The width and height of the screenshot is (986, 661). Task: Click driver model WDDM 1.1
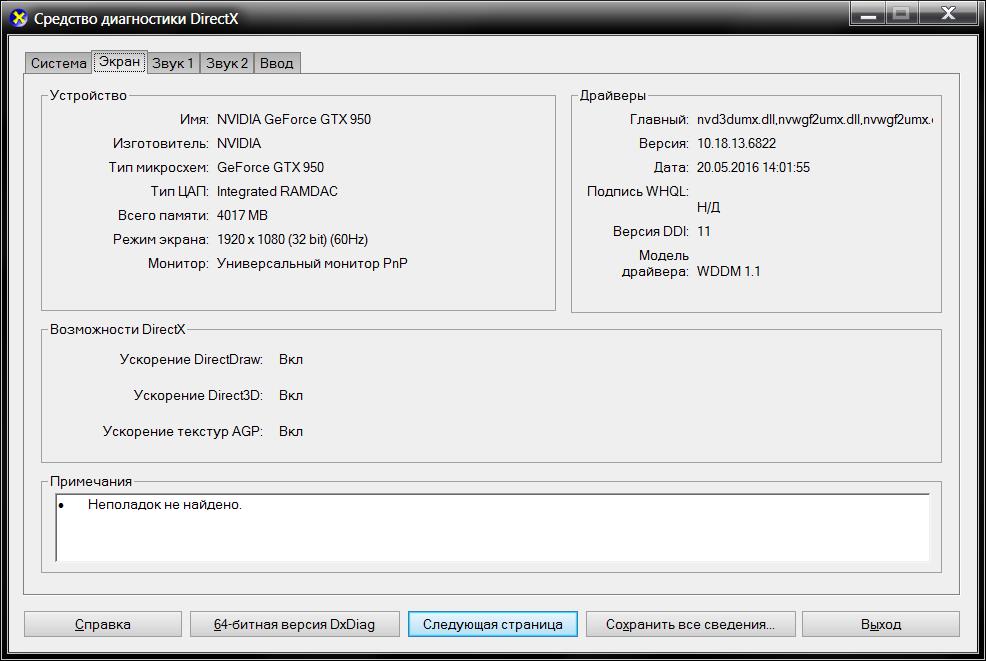tap(728, 272)
